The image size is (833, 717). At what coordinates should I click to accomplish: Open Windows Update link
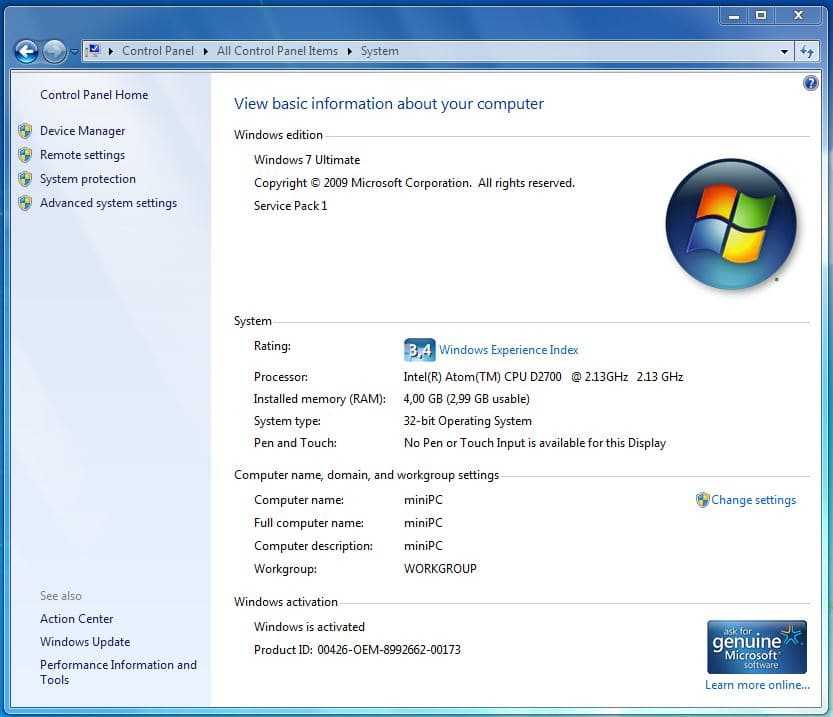(85, 642)
